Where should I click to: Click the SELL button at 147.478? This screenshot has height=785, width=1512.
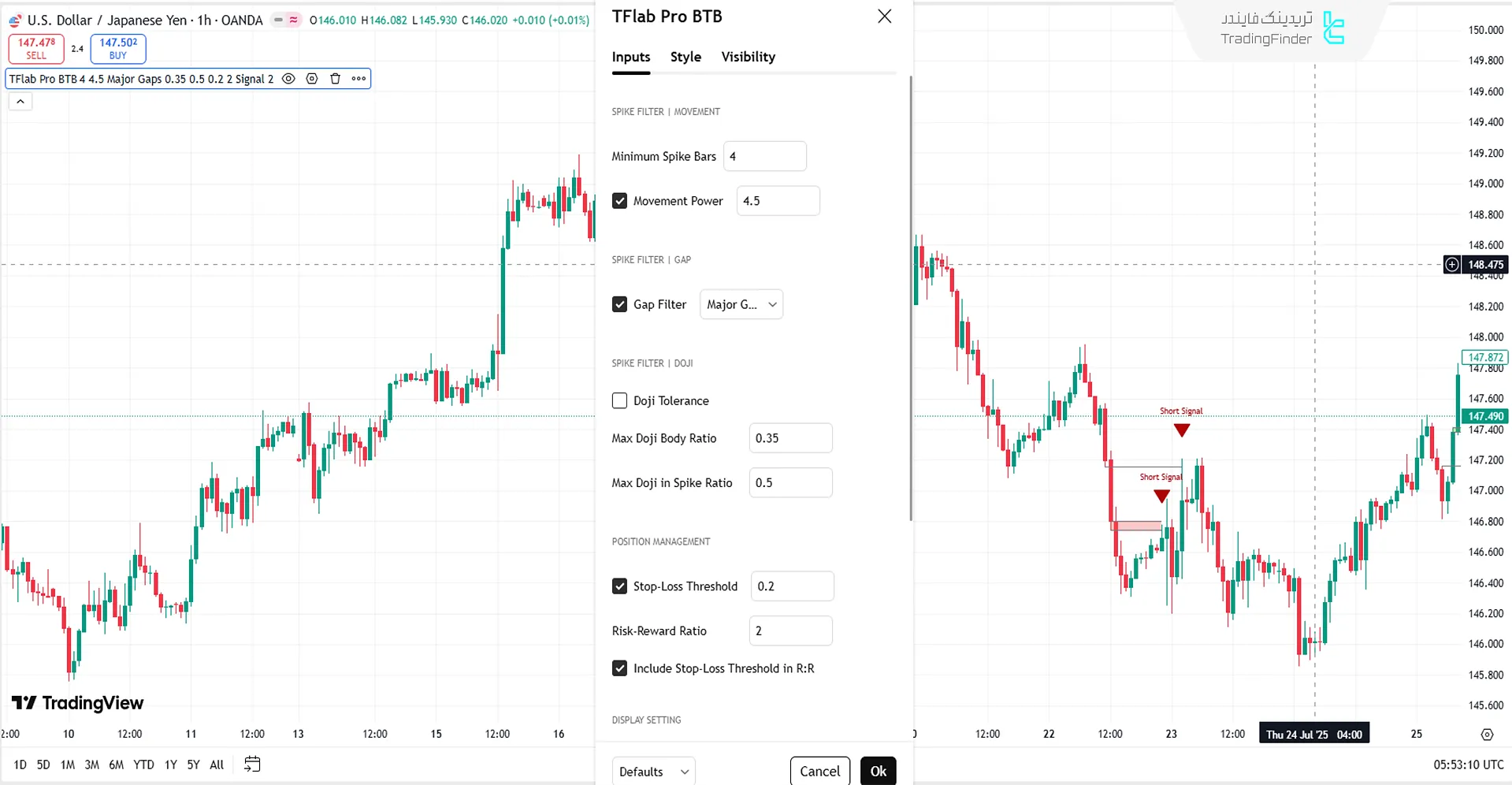point(35,48)
